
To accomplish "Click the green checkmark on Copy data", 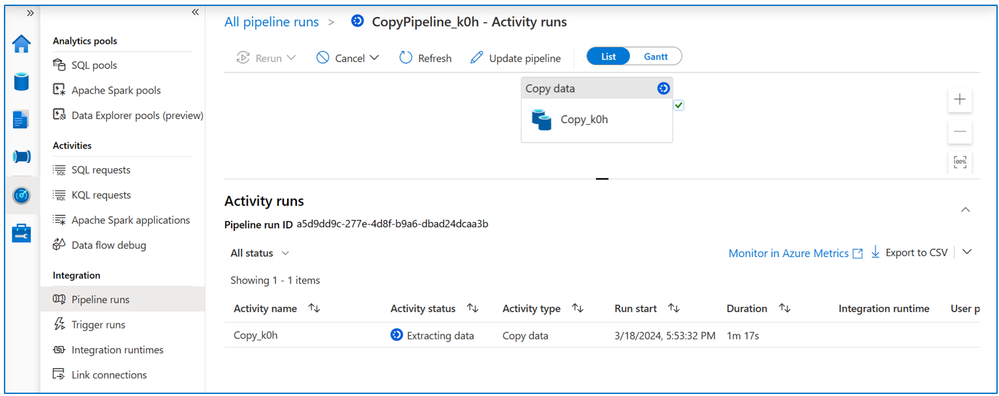I will click(x=679, y=105).
